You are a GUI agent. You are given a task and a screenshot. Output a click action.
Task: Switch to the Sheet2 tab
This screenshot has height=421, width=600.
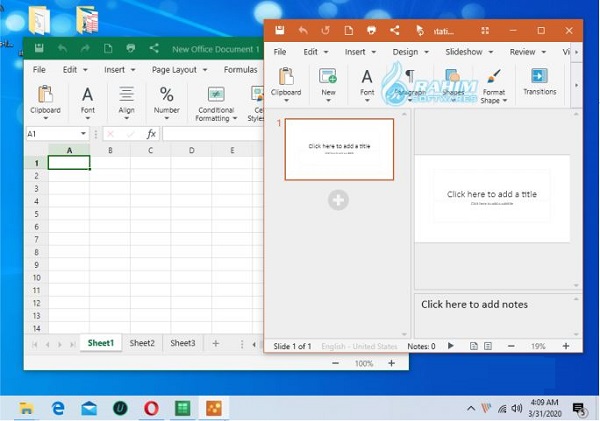pyautogui.click(x=142, y=343)
